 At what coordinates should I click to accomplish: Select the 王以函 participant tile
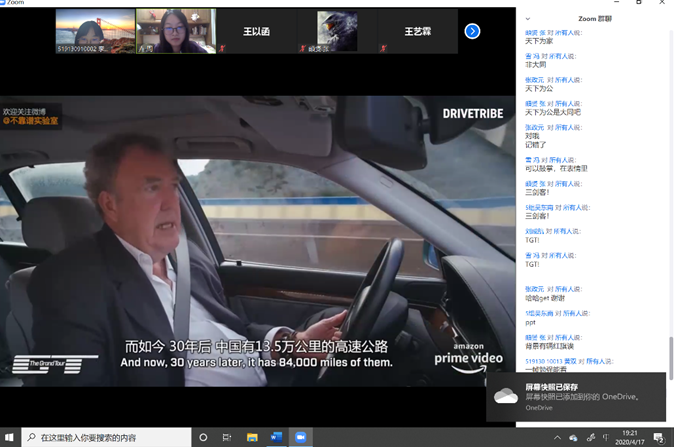coord(256,31)
